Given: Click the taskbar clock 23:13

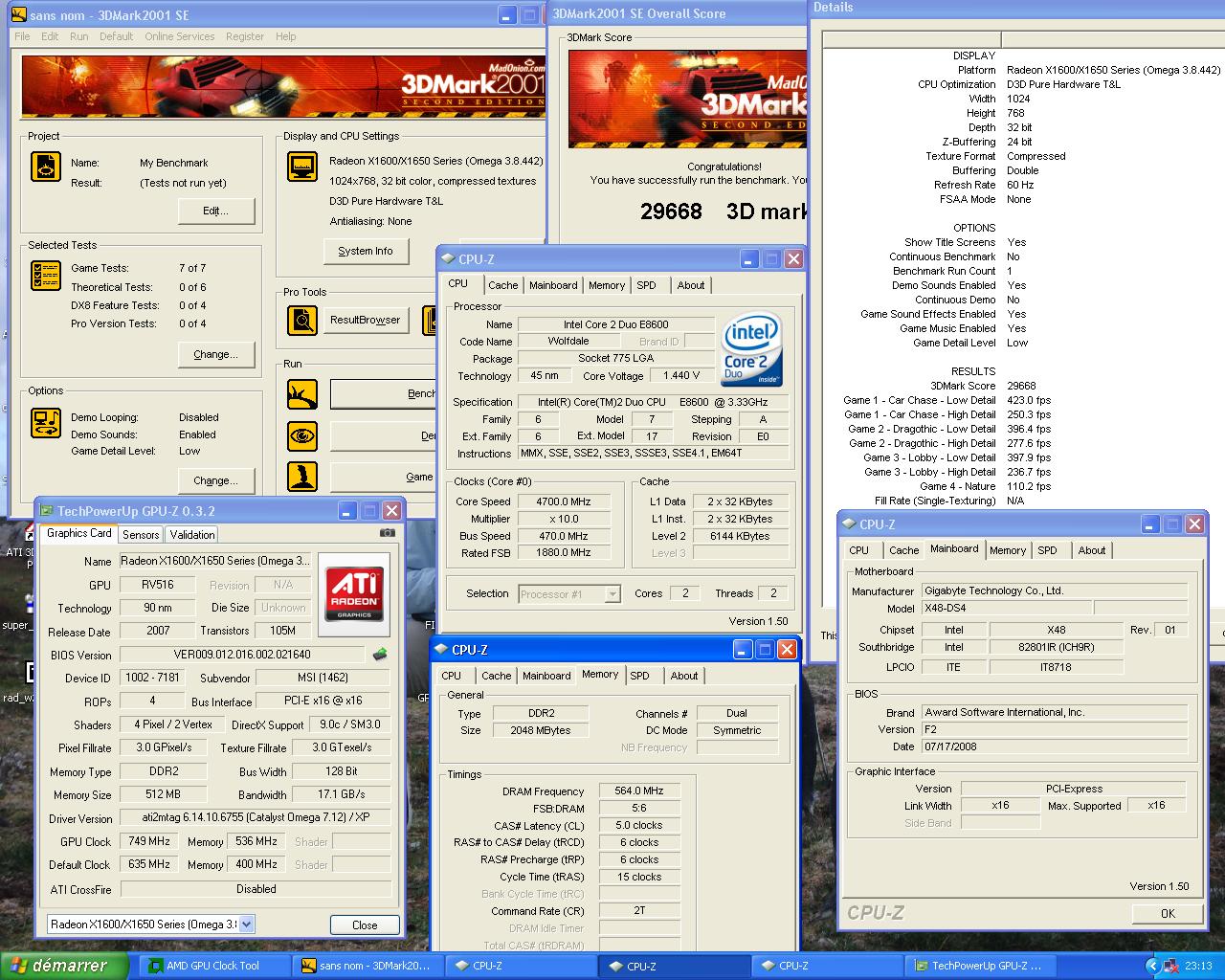Looking at the screenshot, I should 1198,966.
